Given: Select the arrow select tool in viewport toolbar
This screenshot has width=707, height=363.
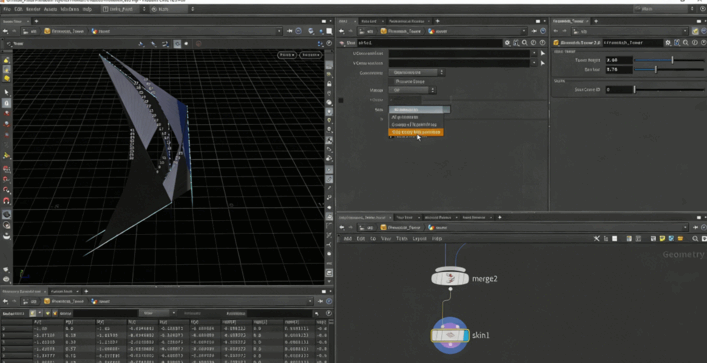Looking at the screenshot, I should pos(6,92).
